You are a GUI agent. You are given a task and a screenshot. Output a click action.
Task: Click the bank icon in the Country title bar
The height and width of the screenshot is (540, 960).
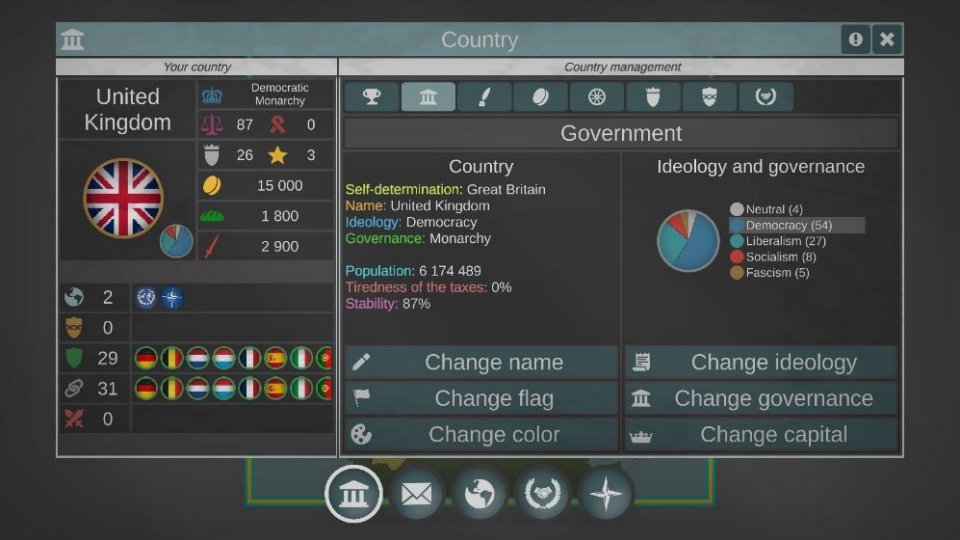pos(73,40)
